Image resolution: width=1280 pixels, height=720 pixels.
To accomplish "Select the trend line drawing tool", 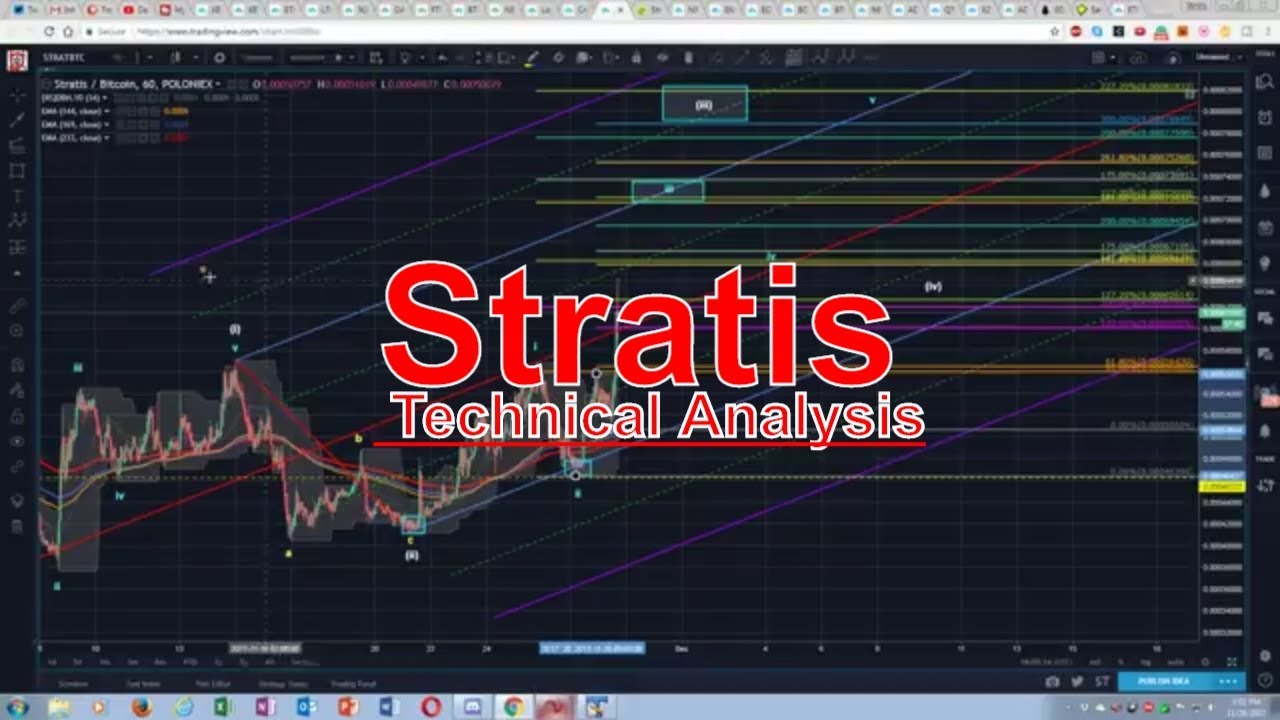I will pos(17,121).
